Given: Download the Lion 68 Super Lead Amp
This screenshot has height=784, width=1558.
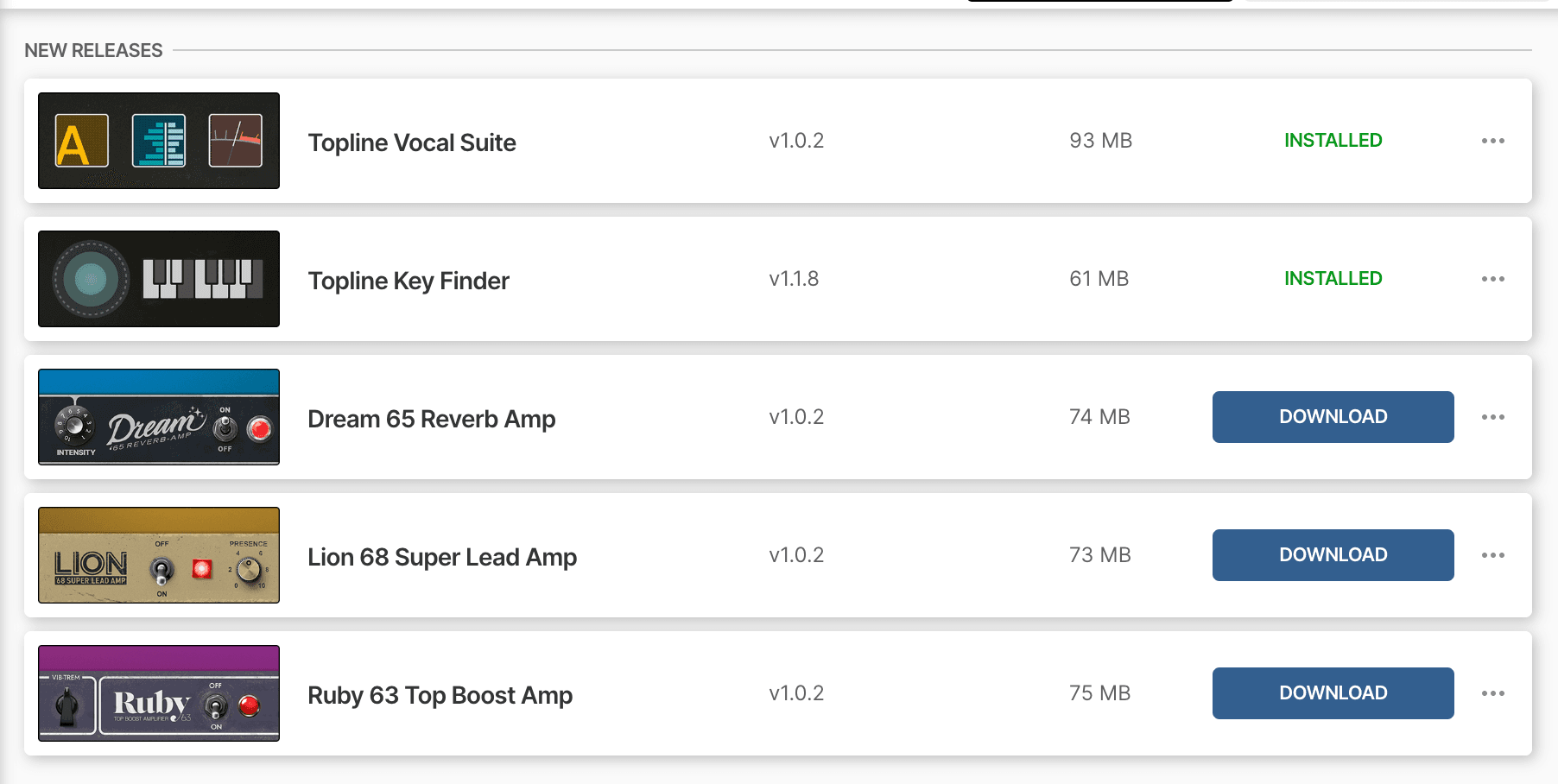Looking at the screenshot, I should (x=1333, y=555).
